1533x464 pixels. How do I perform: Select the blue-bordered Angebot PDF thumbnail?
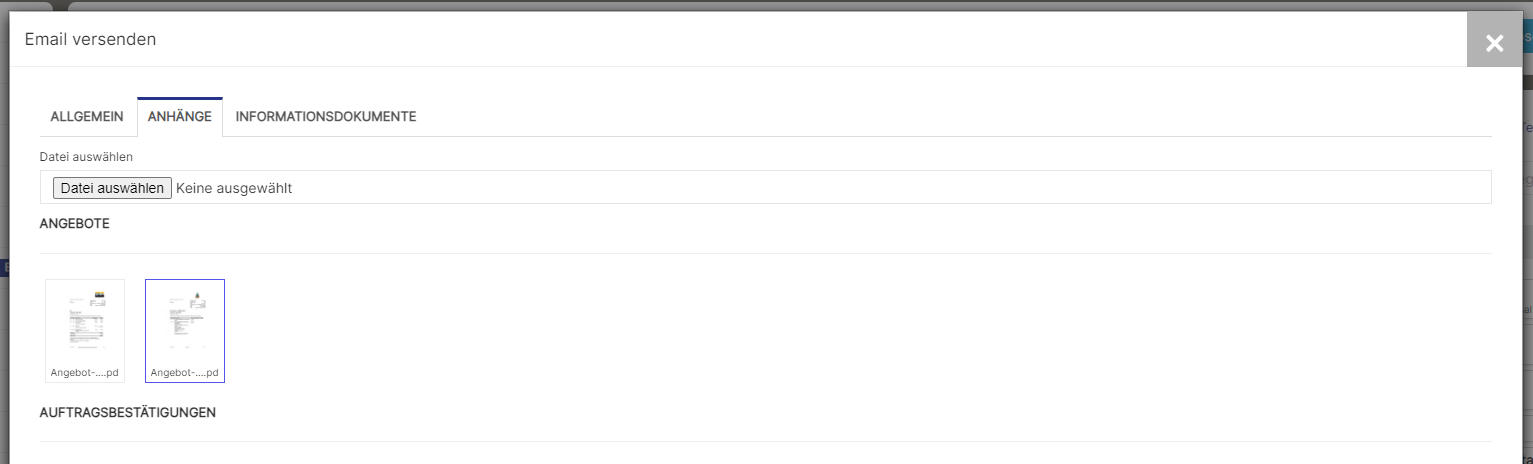point(185,330)
